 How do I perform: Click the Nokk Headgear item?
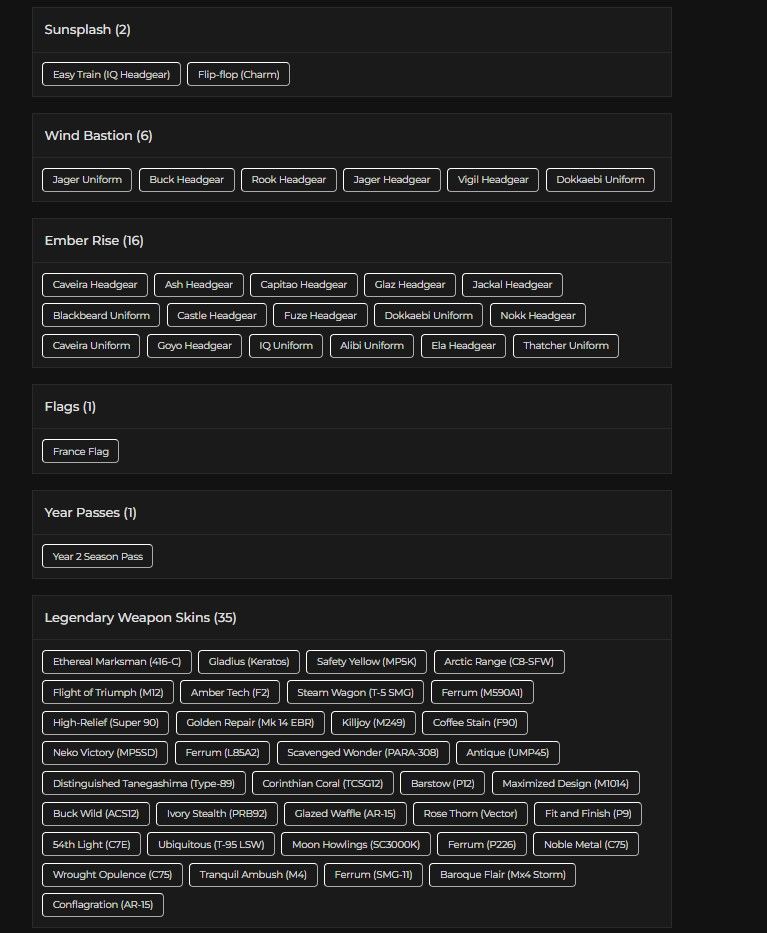point(537,315)
